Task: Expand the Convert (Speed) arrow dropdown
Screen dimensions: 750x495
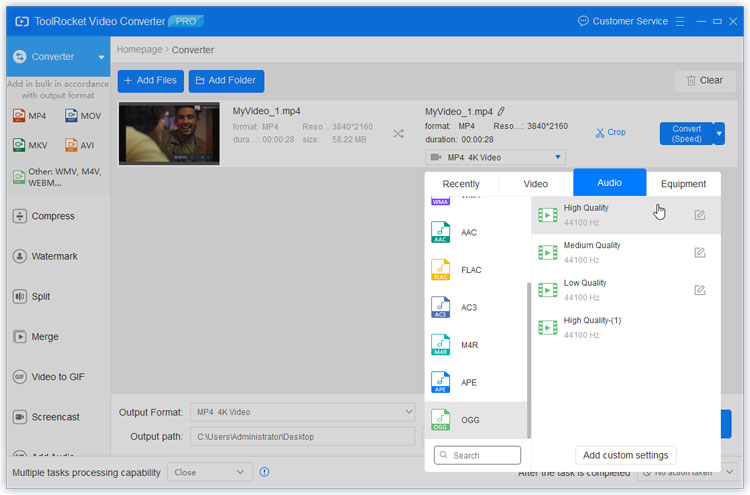Action: tap(719, 133)
